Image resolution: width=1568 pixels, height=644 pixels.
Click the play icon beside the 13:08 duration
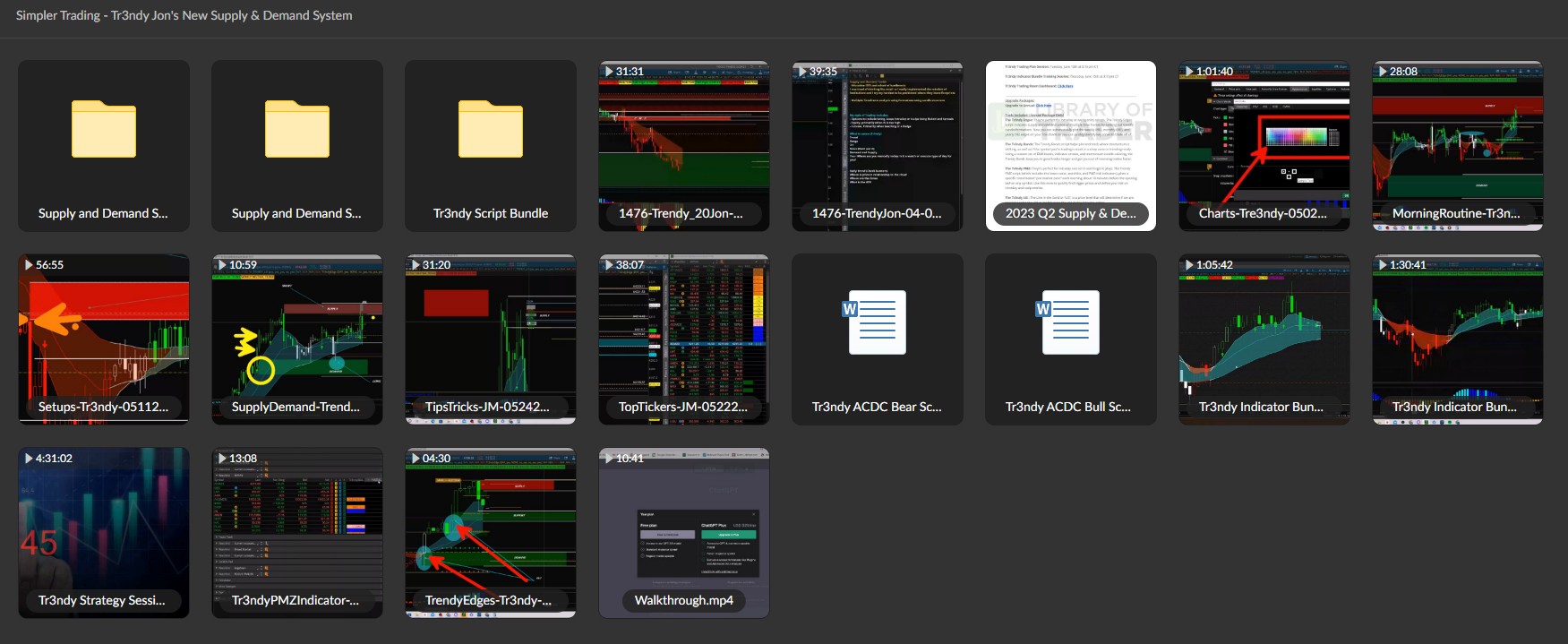[x=222, y=459]
